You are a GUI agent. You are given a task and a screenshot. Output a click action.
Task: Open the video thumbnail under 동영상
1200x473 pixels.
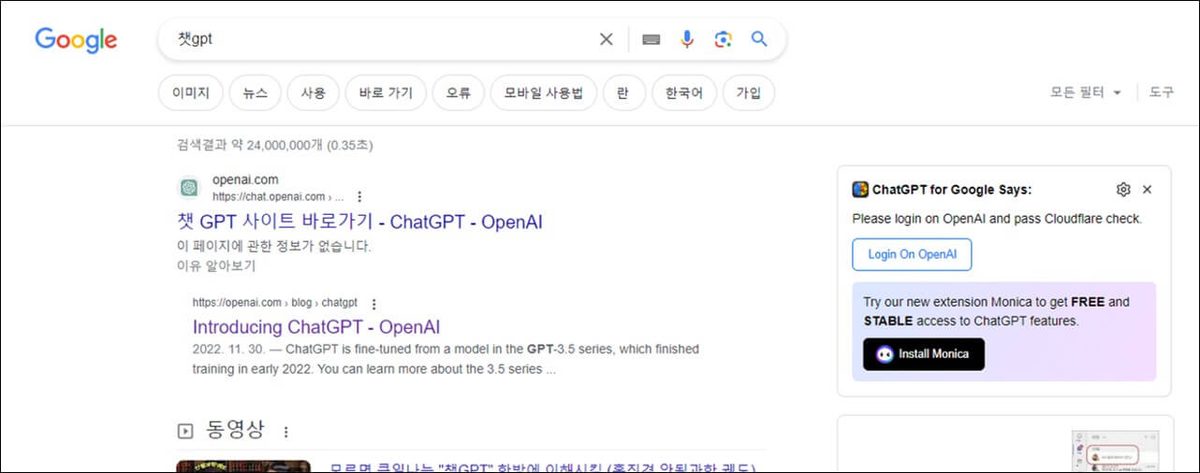[243, 466]
